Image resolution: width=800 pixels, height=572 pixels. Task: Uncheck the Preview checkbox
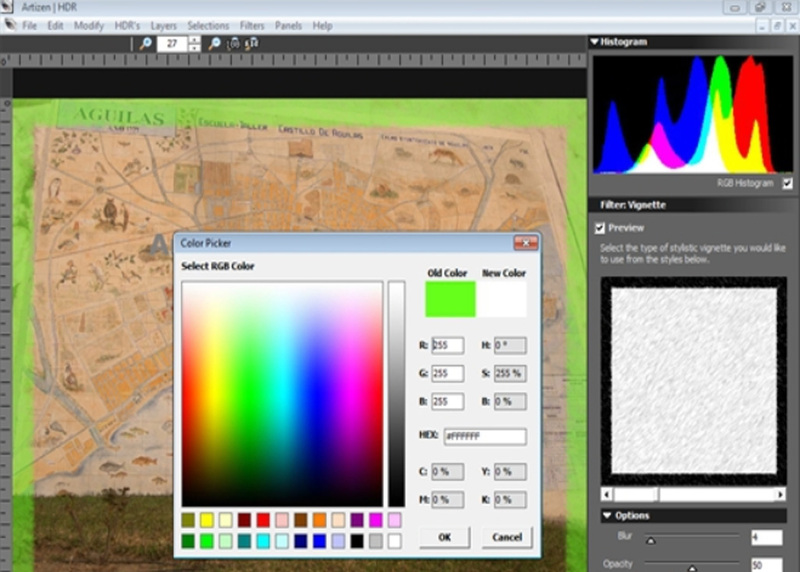[x=600, y=228]
